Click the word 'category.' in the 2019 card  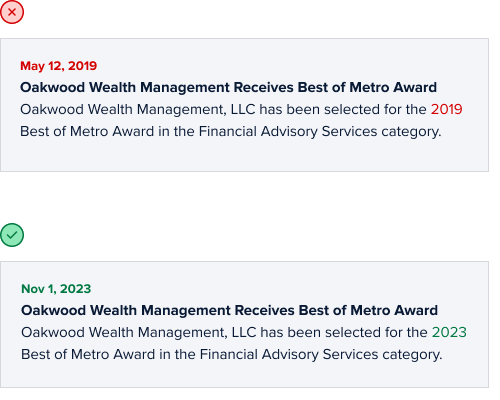click(x=411, y=132)
